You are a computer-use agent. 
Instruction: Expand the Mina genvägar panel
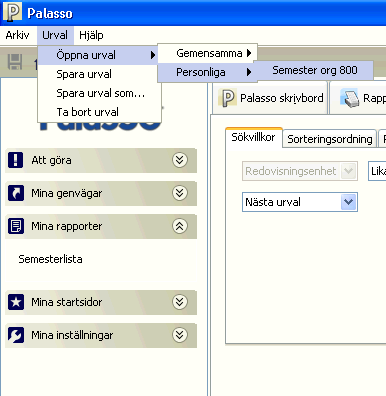pos(180,193)
